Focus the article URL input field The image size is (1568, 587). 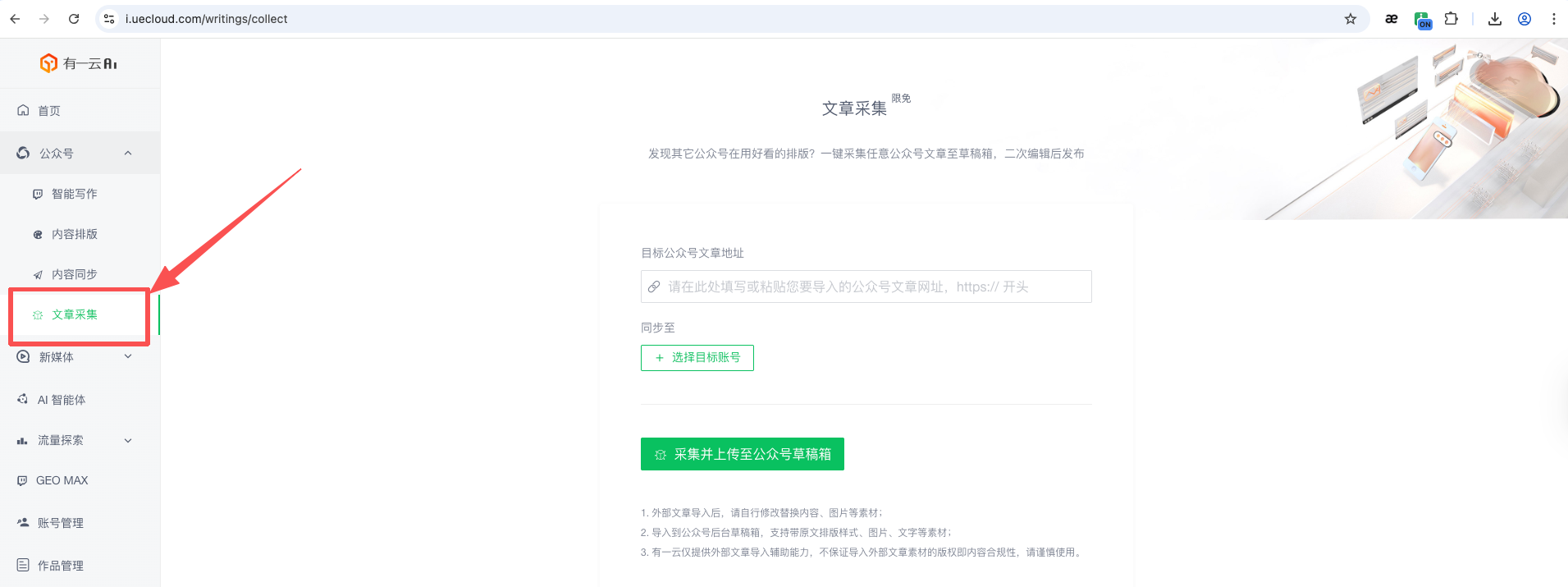click(x=874, y=287)
